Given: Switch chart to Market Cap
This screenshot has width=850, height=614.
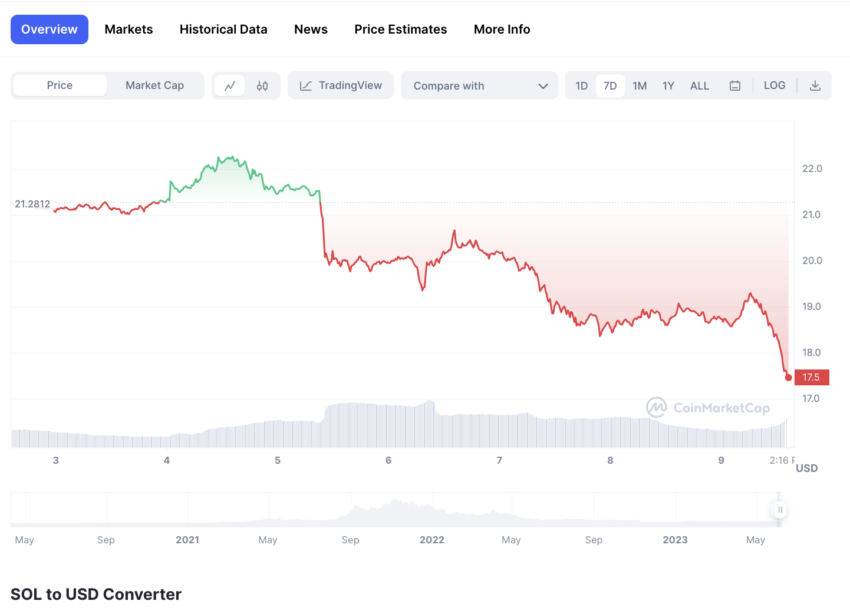Looking at the screenshot, I should tap(154, 86).
